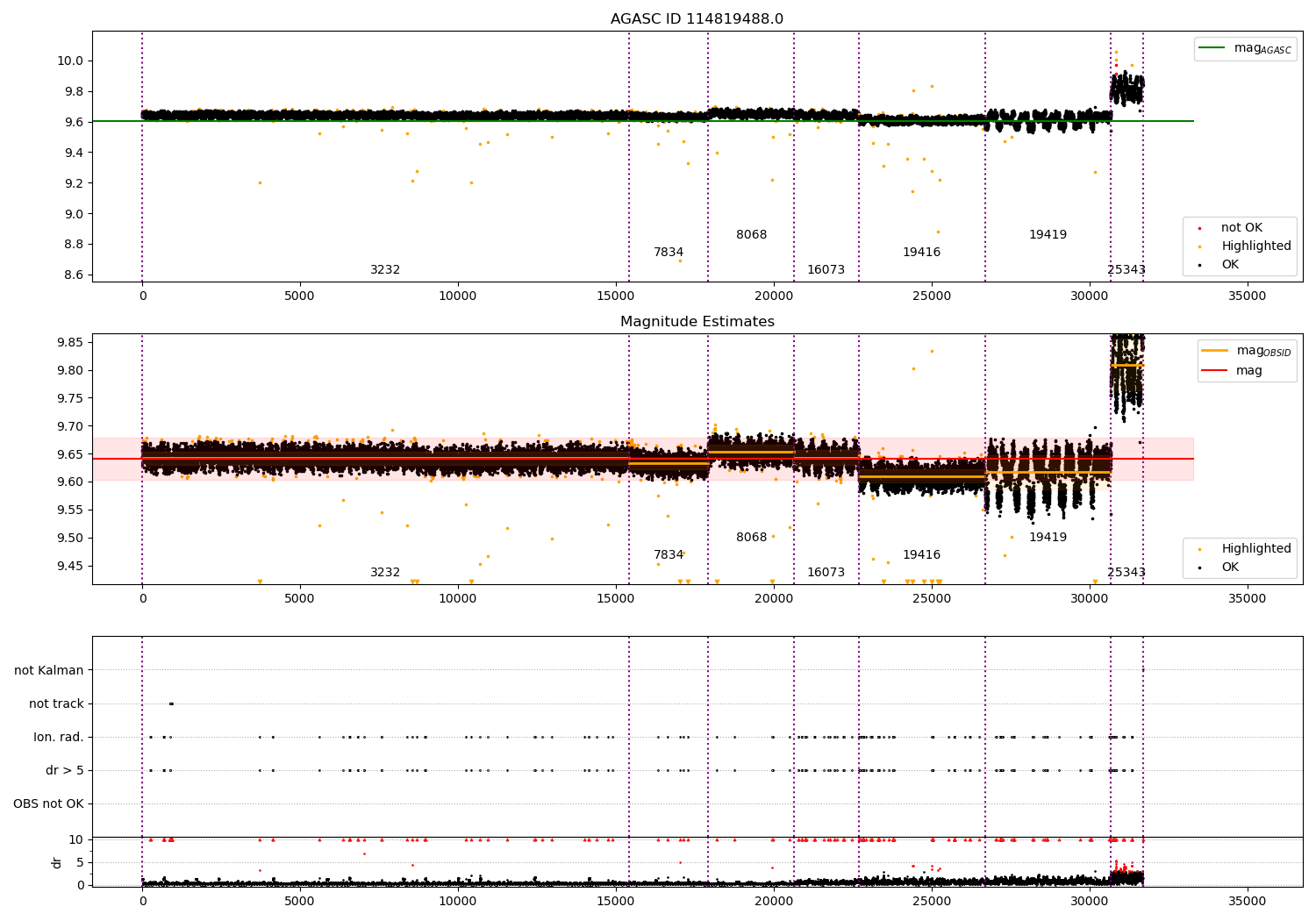Select 'OK' legend entry in Magnitude Estimates plot

pyautogui.click(x=1230, y=568)
